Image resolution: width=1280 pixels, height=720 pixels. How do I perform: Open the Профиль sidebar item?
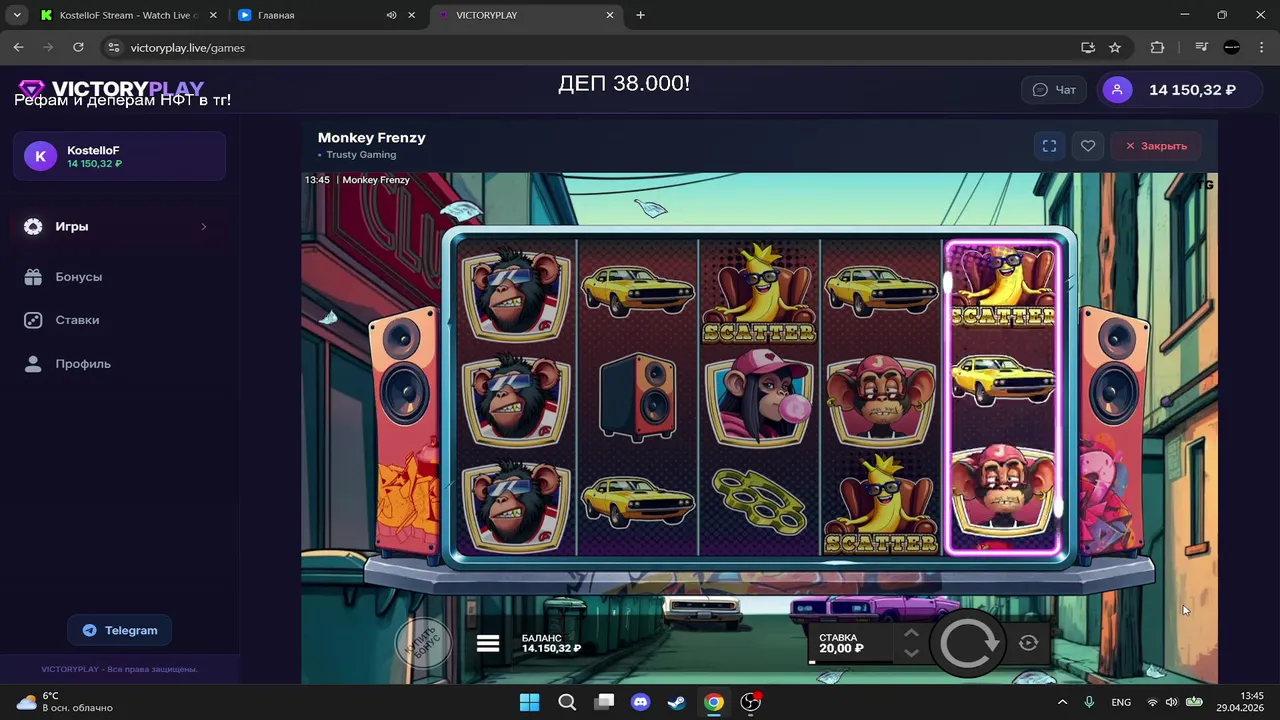[119, 364]
